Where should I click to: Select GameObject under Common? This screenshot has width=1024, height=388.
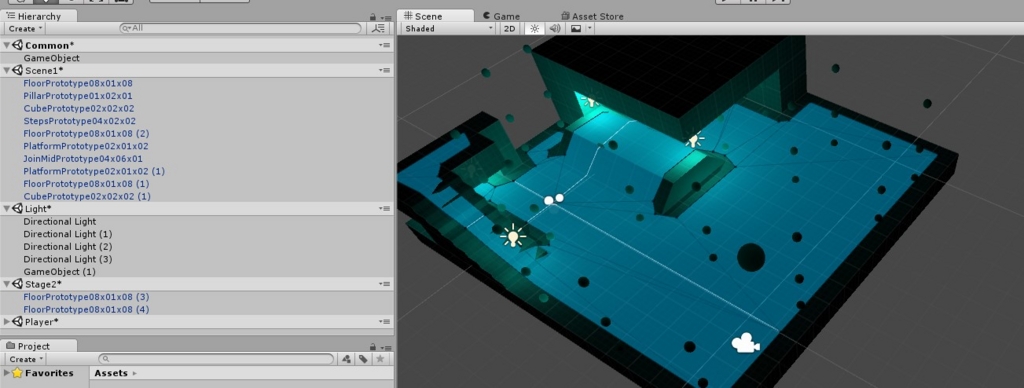pos(52,58)
